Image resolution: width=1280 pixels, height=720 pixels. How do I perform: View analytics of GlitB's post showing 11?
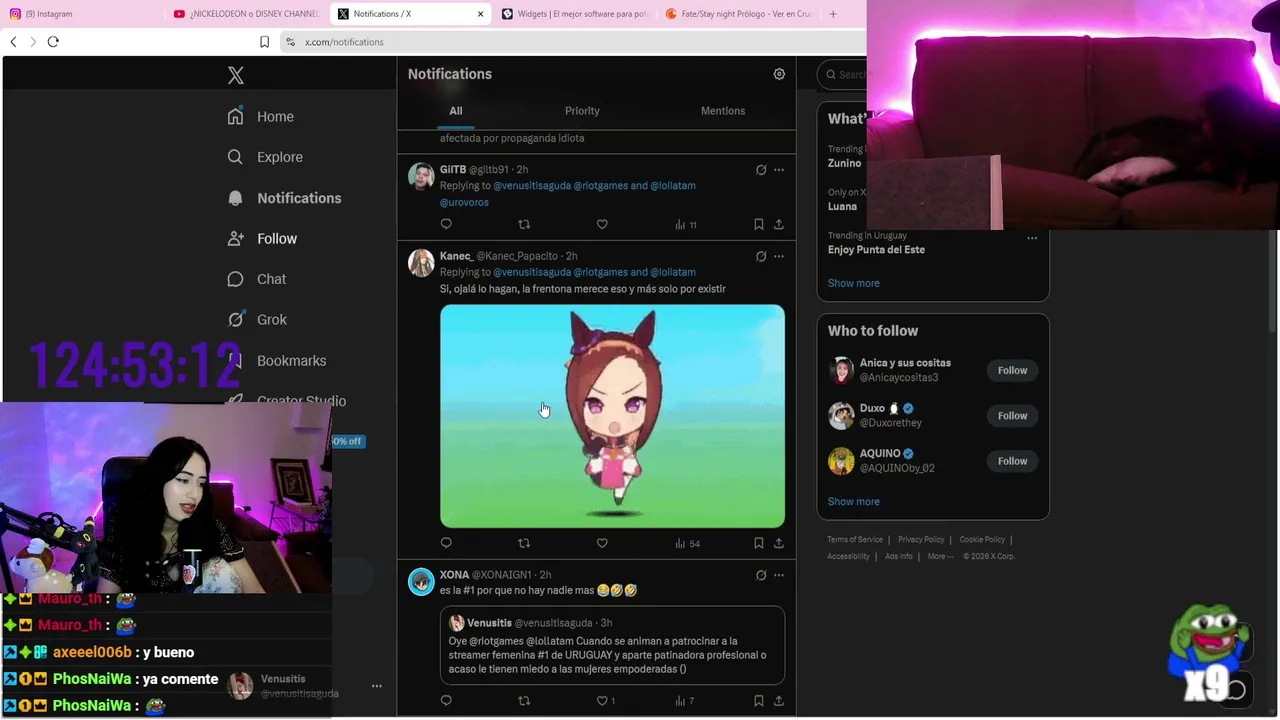tap(686, 225)
